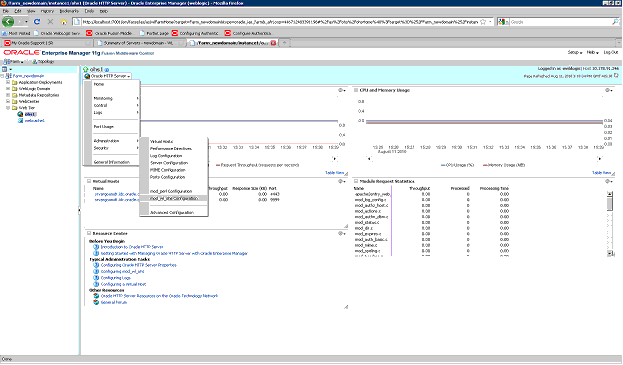Viewport: 623px width, 365px height.
Task: Select the webcache1 tree item
Action: pyautogui.click(x=35, y=121)
